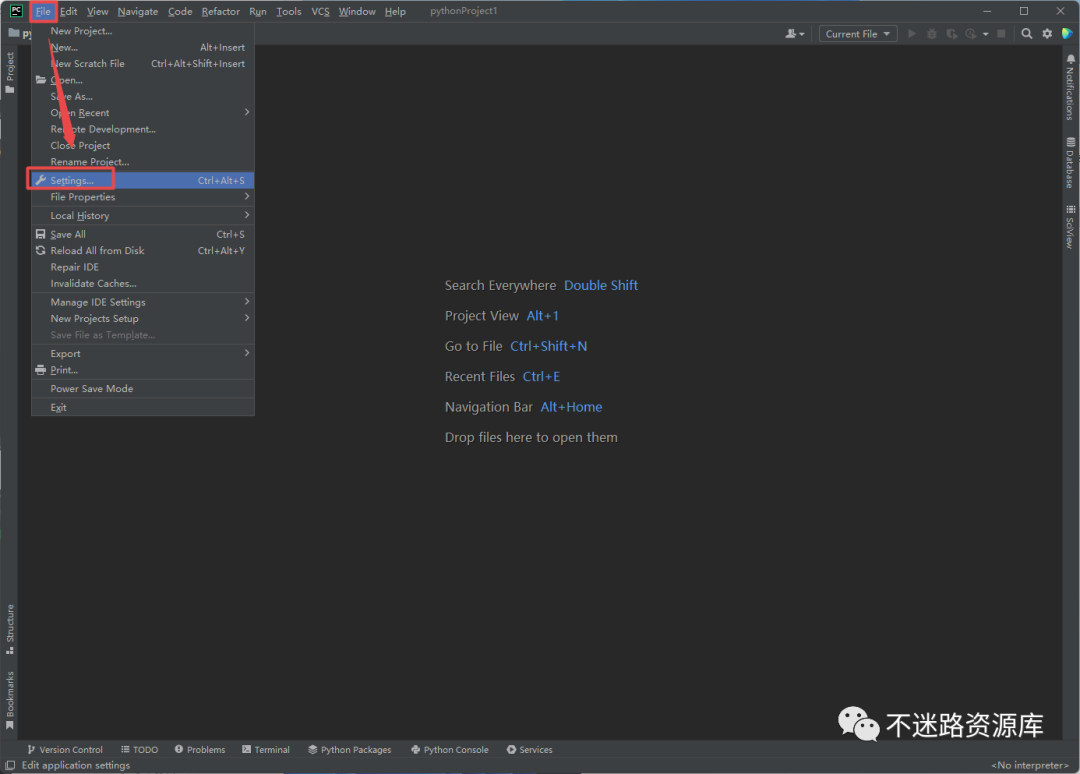Open the Navigate menu
1080x774 pixels.
[x=138, y=12]
